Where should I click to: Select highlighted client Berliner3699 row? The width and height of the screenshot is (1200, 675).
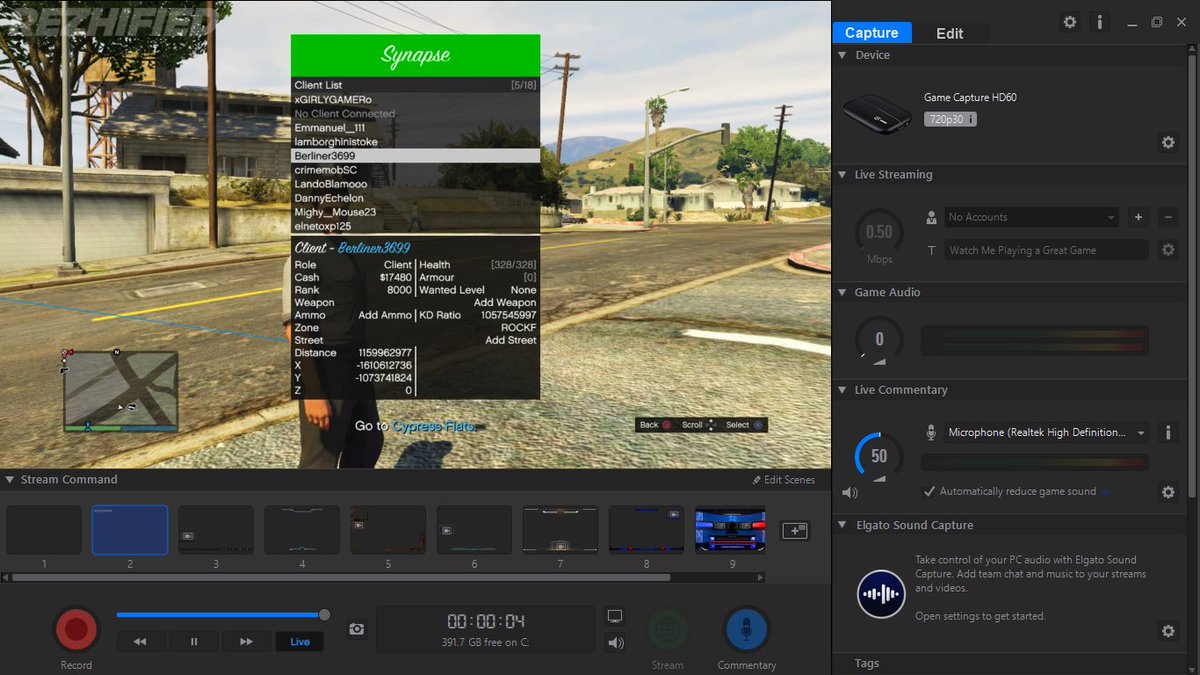tap(415, 156)
